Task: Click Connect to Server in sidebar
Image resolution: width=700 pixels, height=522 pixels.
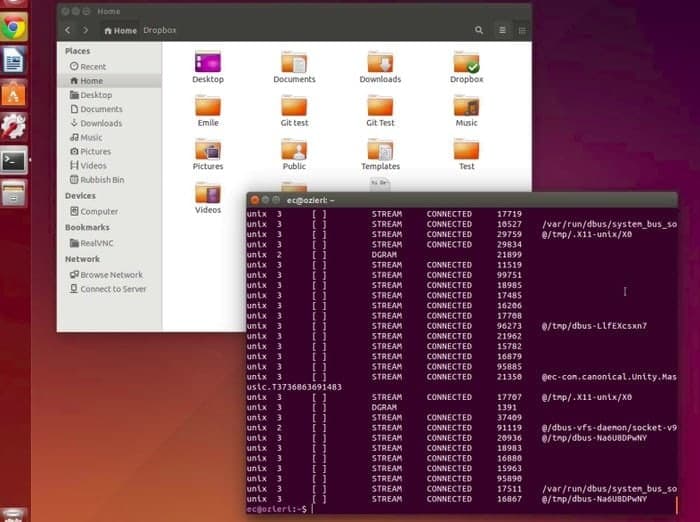Action: tap(108, 289)
